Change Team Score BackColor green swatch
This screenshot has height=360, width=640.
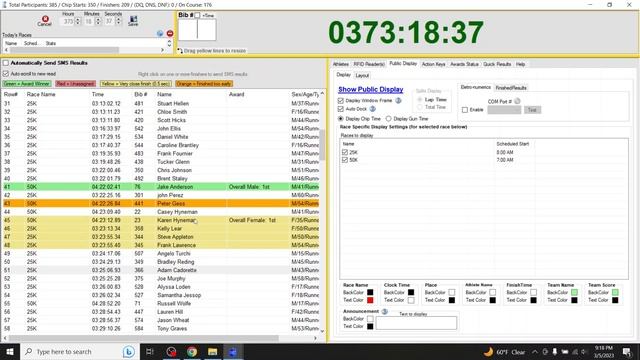tap(615, 292)
